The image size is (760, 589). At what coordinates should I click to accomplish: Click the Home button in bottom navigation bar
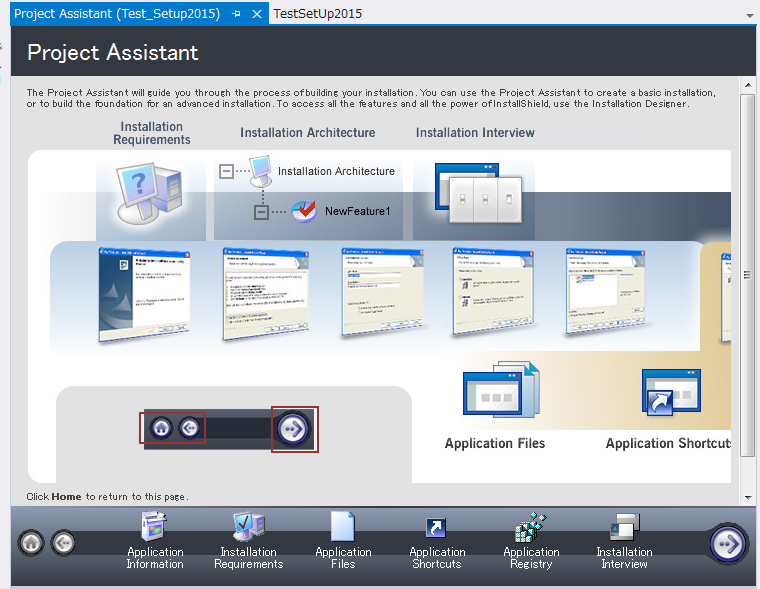coord(32,542)
